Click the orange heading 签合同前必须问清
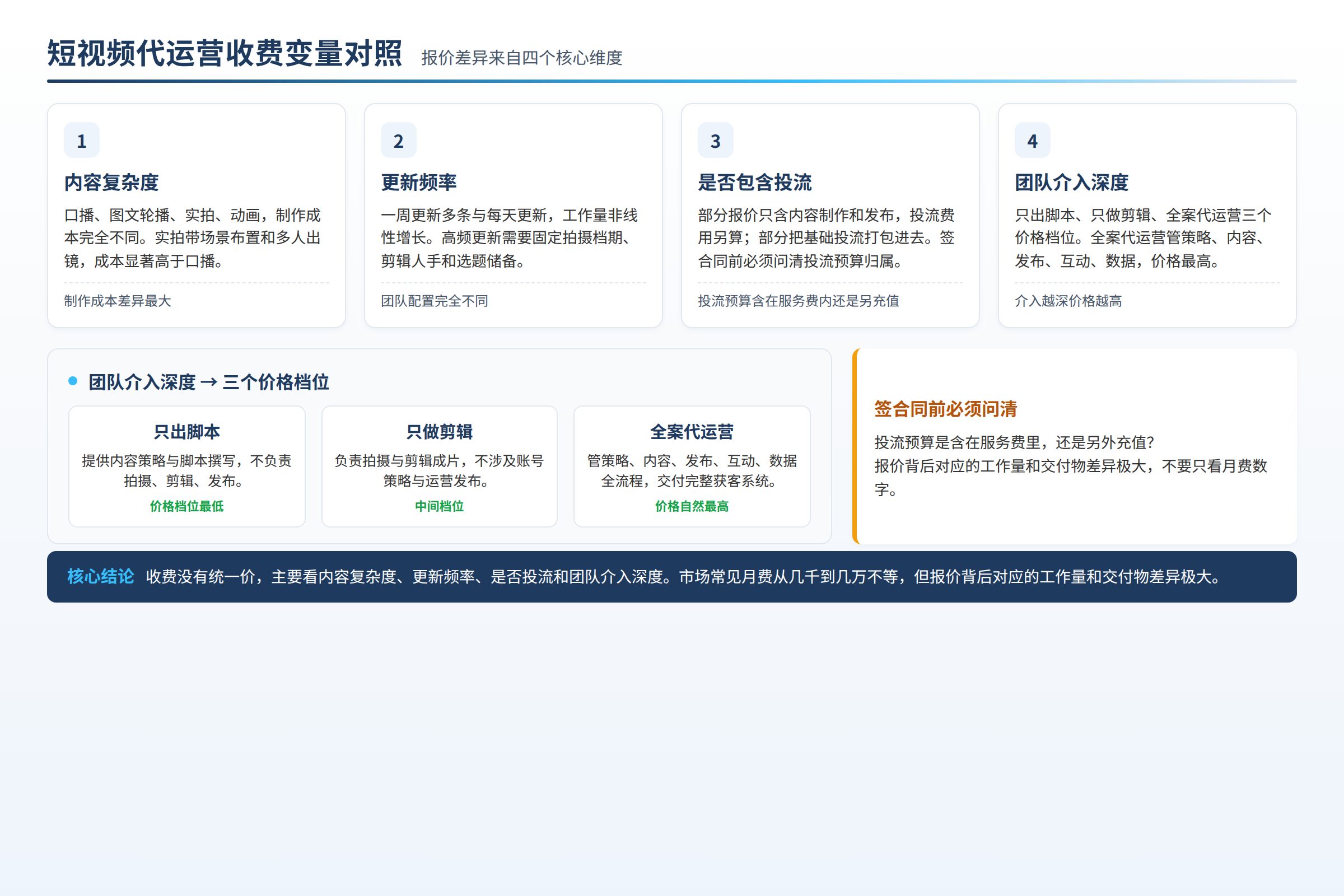The width and height of the screenshot is (1344, 896). [946, 409]
